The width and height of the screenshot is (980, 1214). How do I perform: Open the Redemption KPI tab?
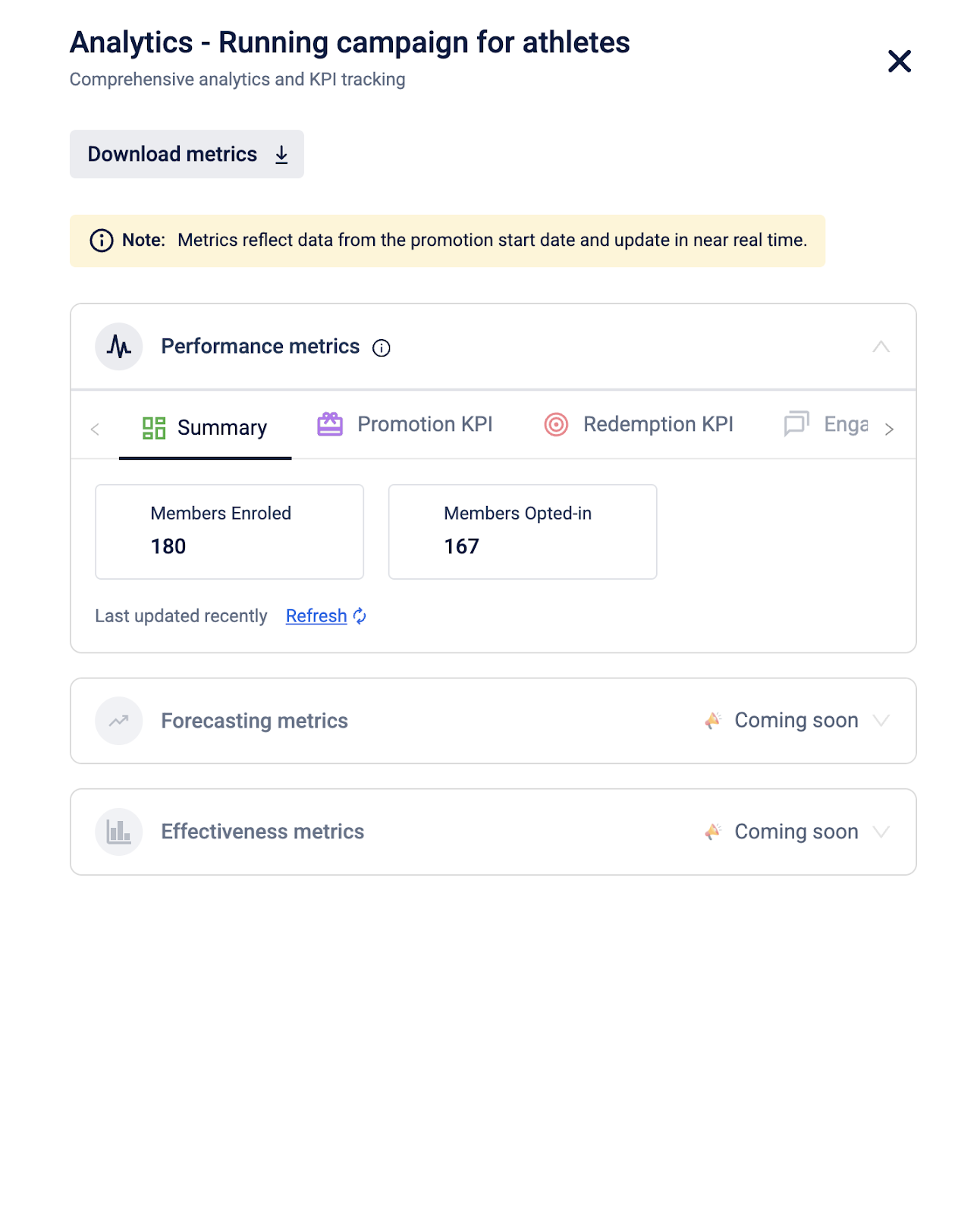pos(658,424)
